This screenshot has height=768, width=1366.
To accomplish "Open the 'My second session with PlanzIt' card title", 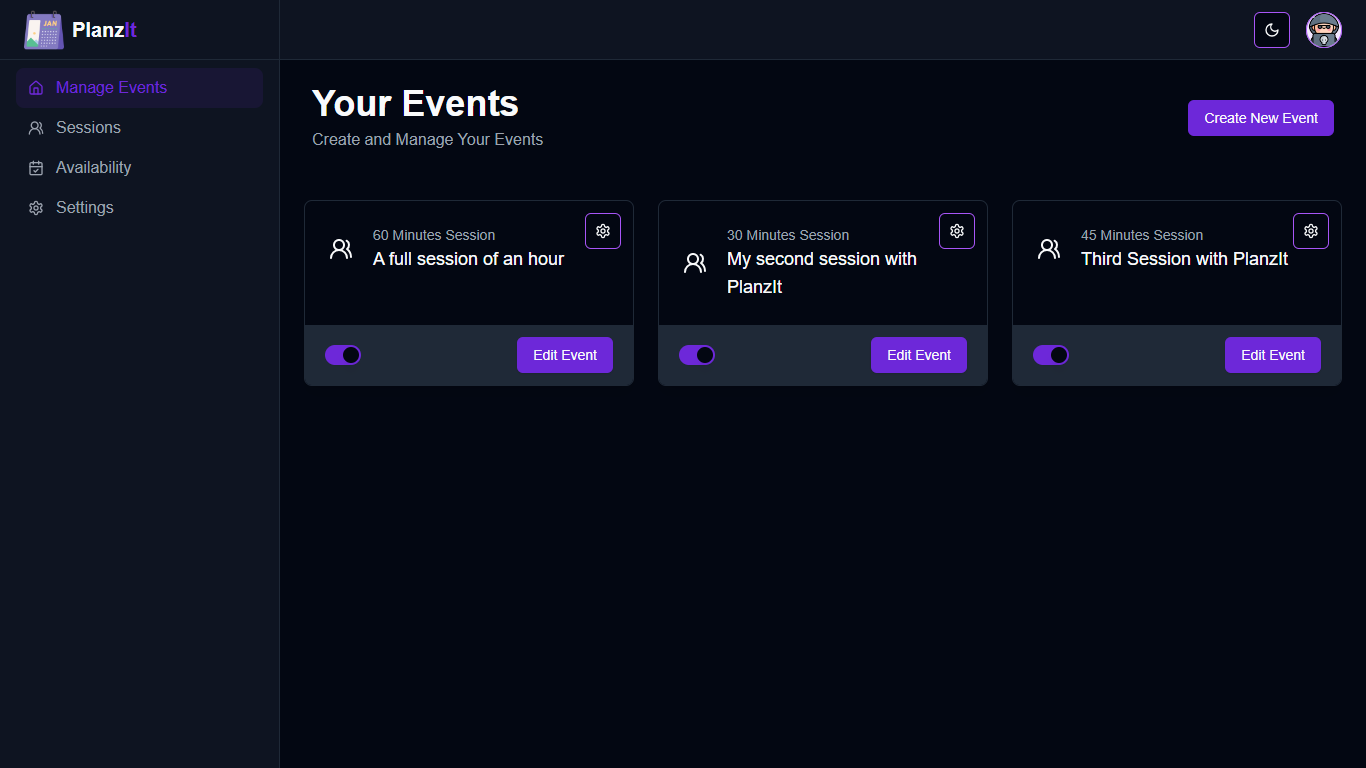I will click(822, 272).
